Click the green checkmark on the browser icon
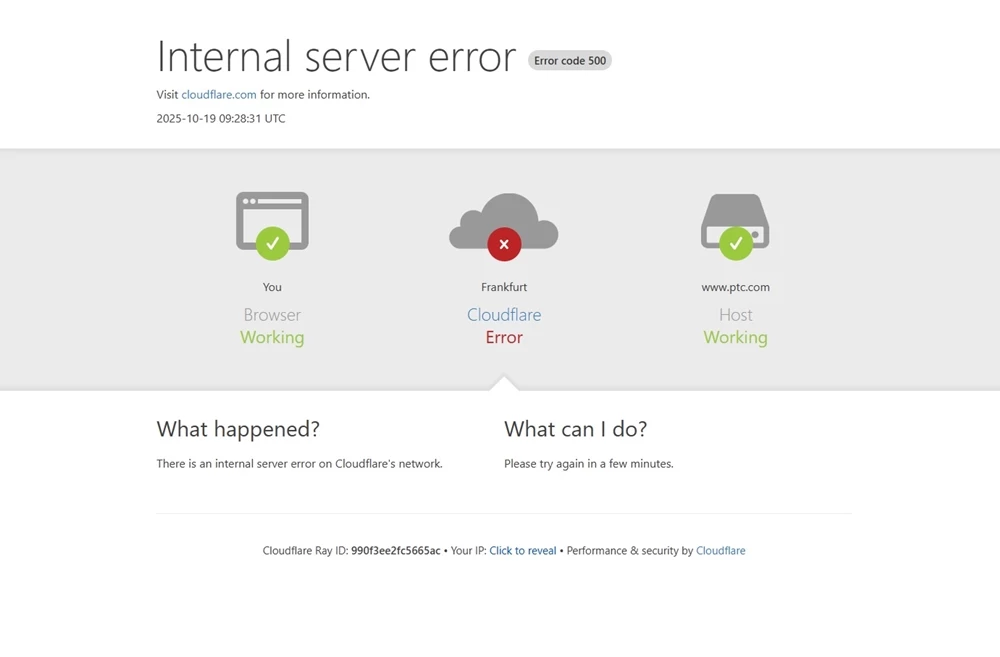1000x657 pixels. pos(272,243)
